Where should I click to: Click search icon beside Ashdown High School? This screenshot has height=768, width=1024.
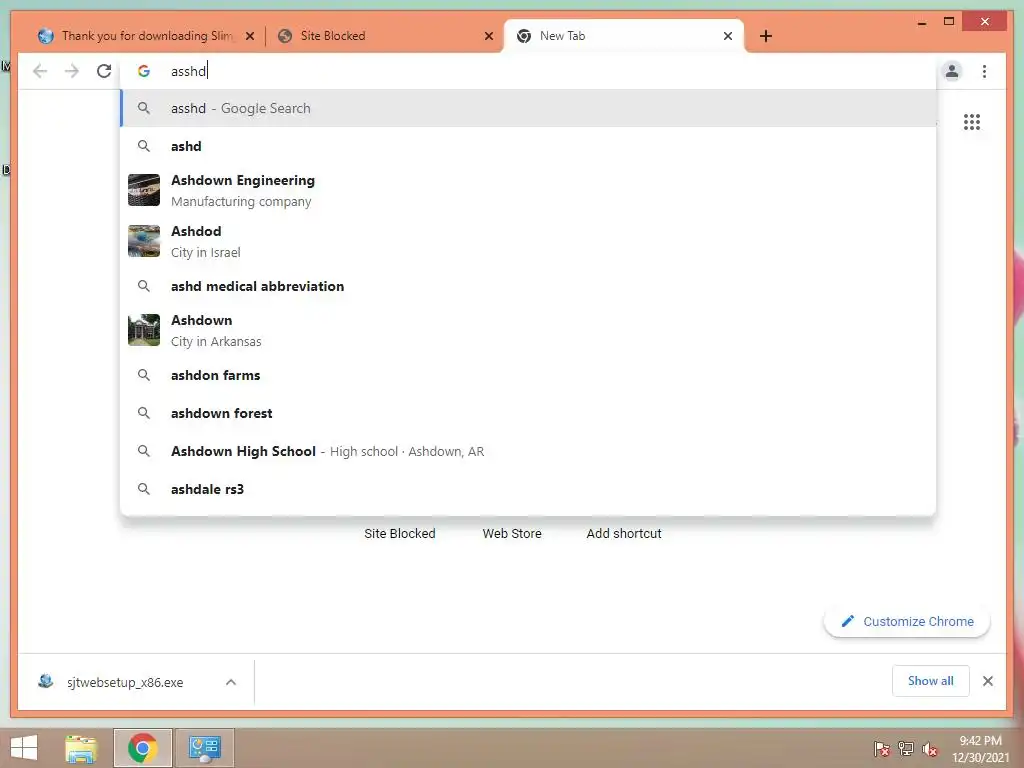(144, 451)
